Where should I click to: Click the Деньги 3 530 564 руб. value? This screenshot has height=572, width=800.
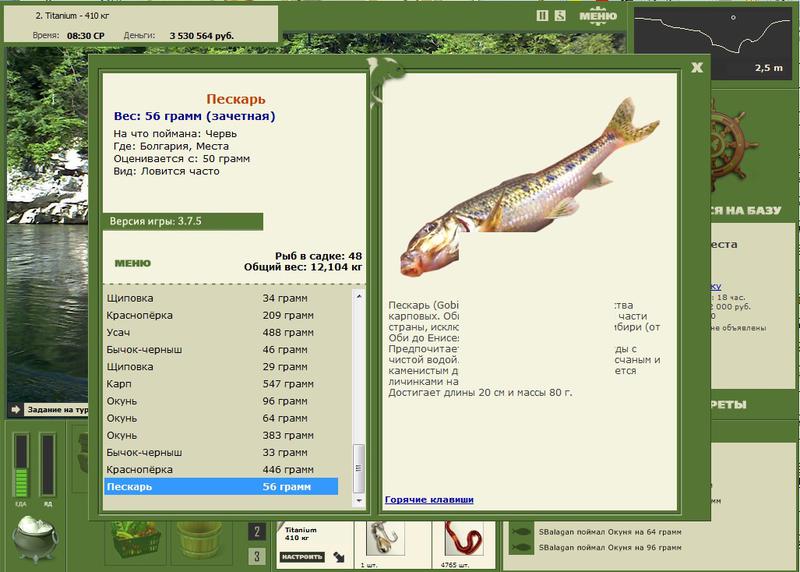[x=202, y=36]
